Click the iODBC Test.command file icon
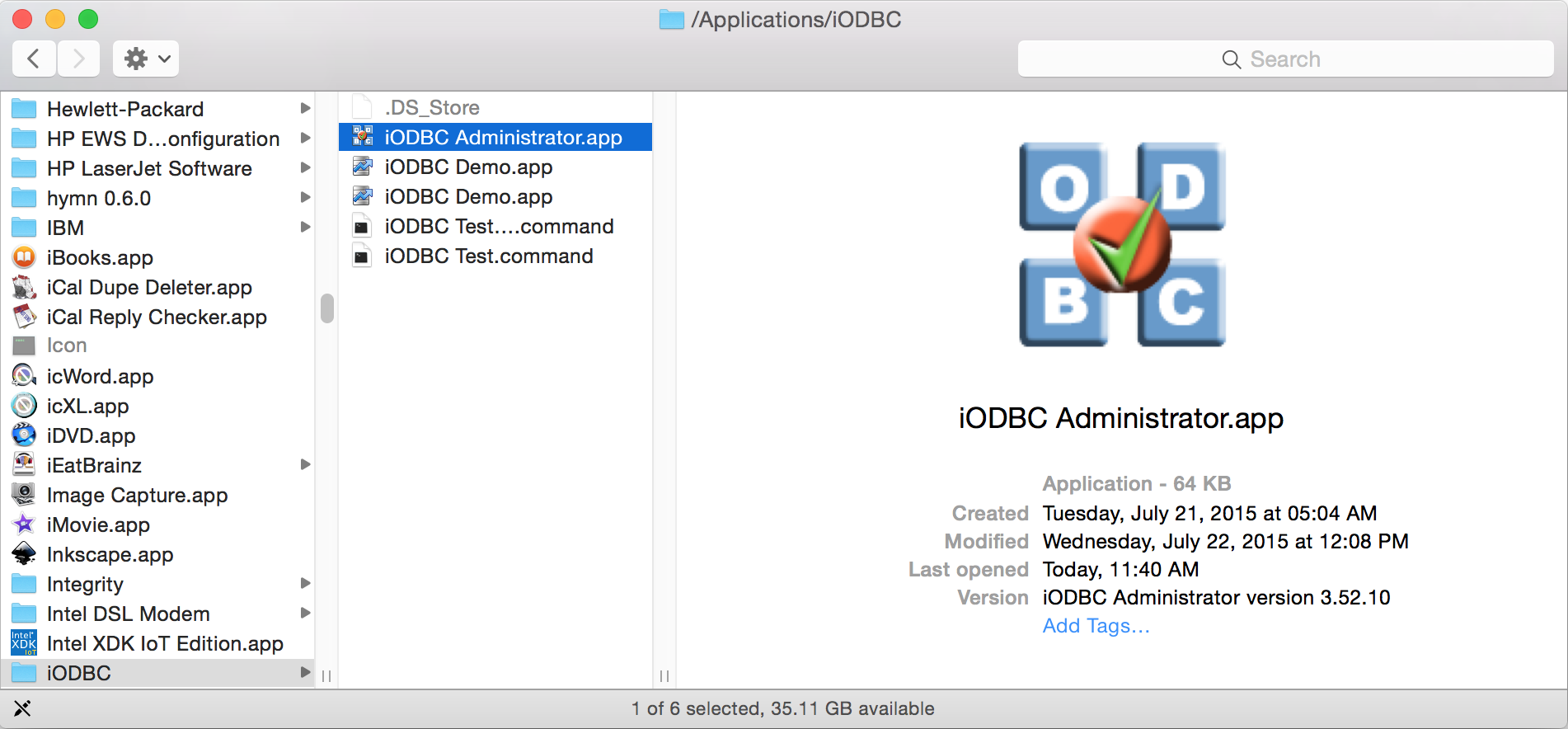1568x729 pixels. click(x=362, y=256)
